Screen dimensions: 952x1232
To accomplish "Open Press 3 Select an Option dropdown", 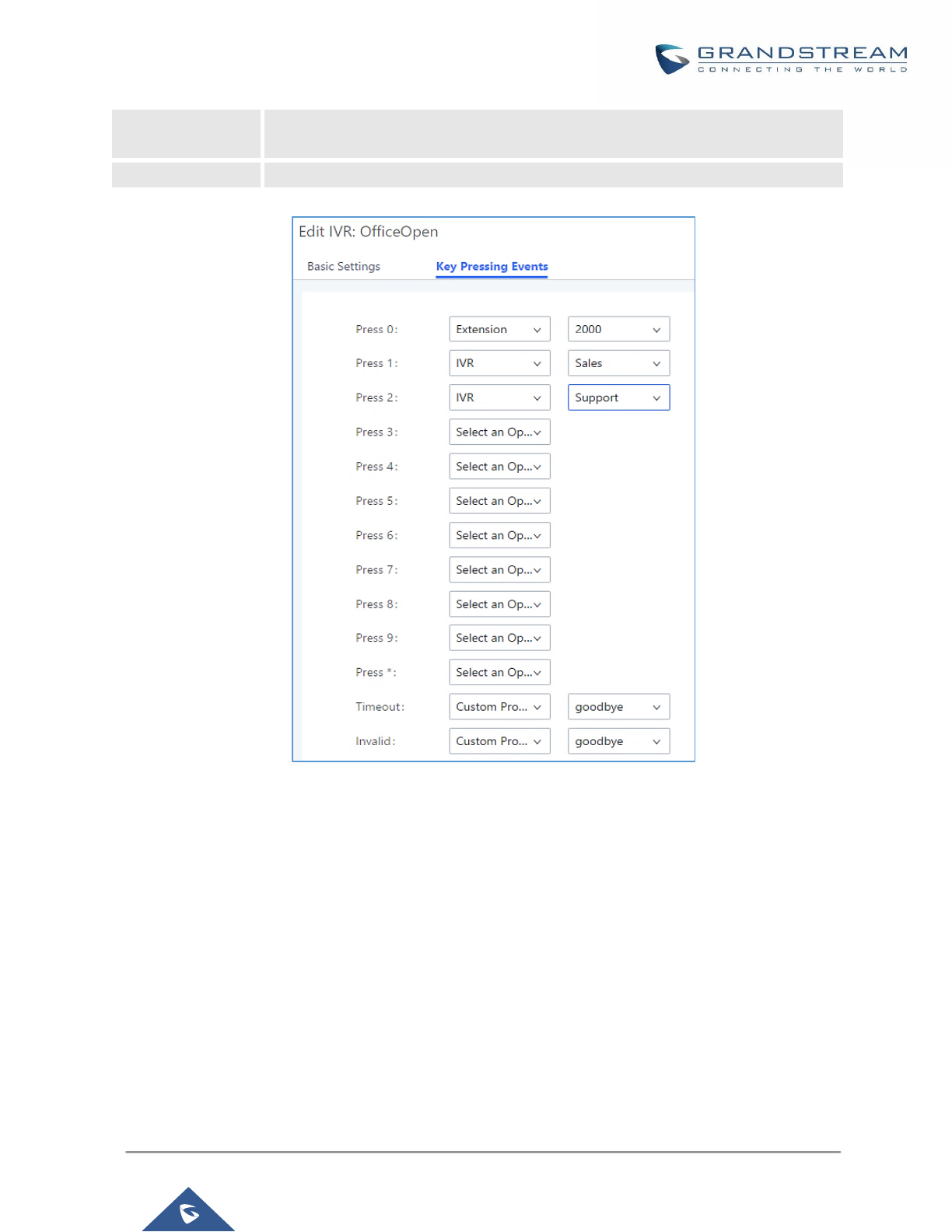I will pos(499,432).
